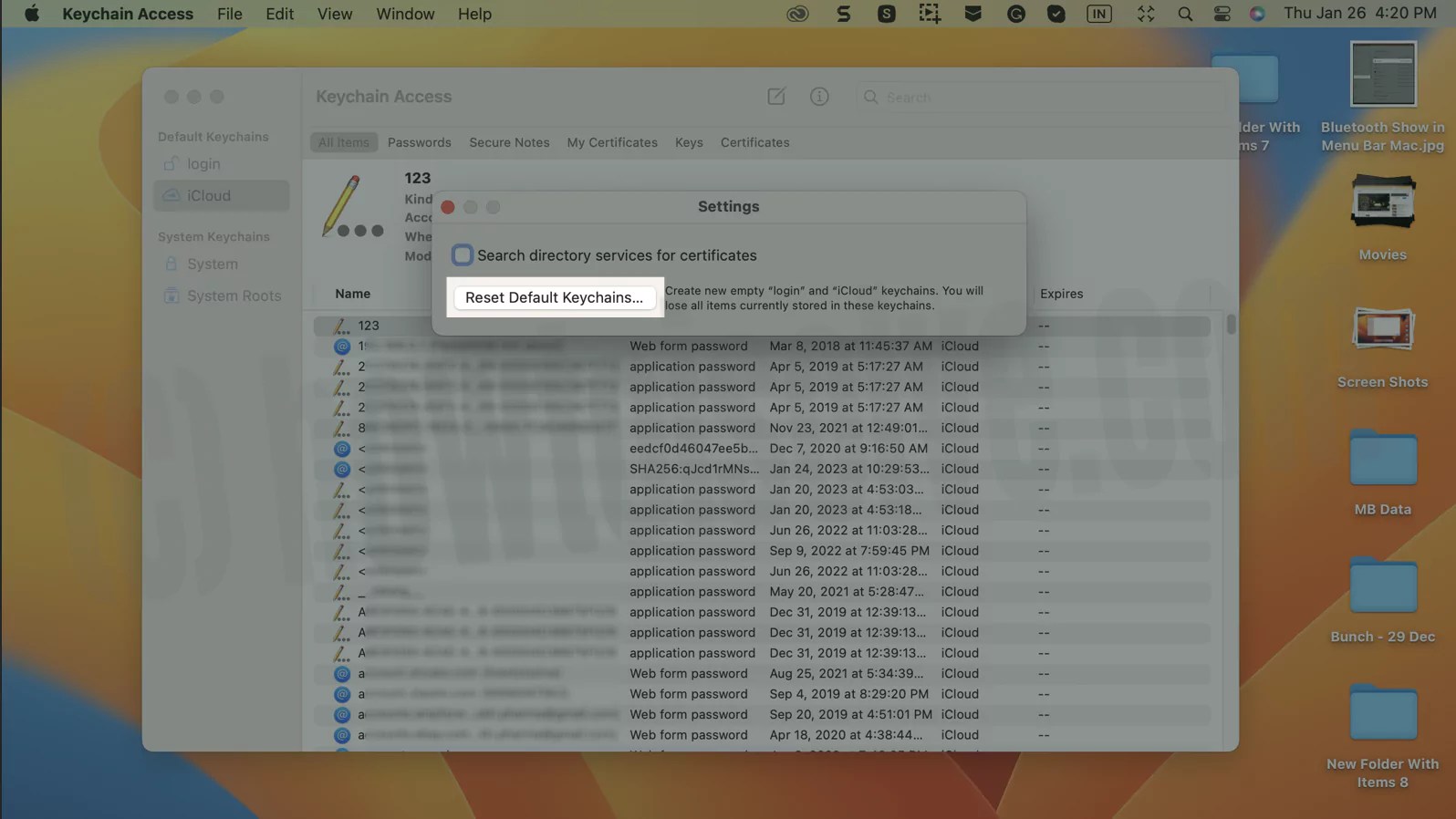This screenshot has width=1456, height=819.
Task: Select the Movies desktop item
Action: (1382, 217)
